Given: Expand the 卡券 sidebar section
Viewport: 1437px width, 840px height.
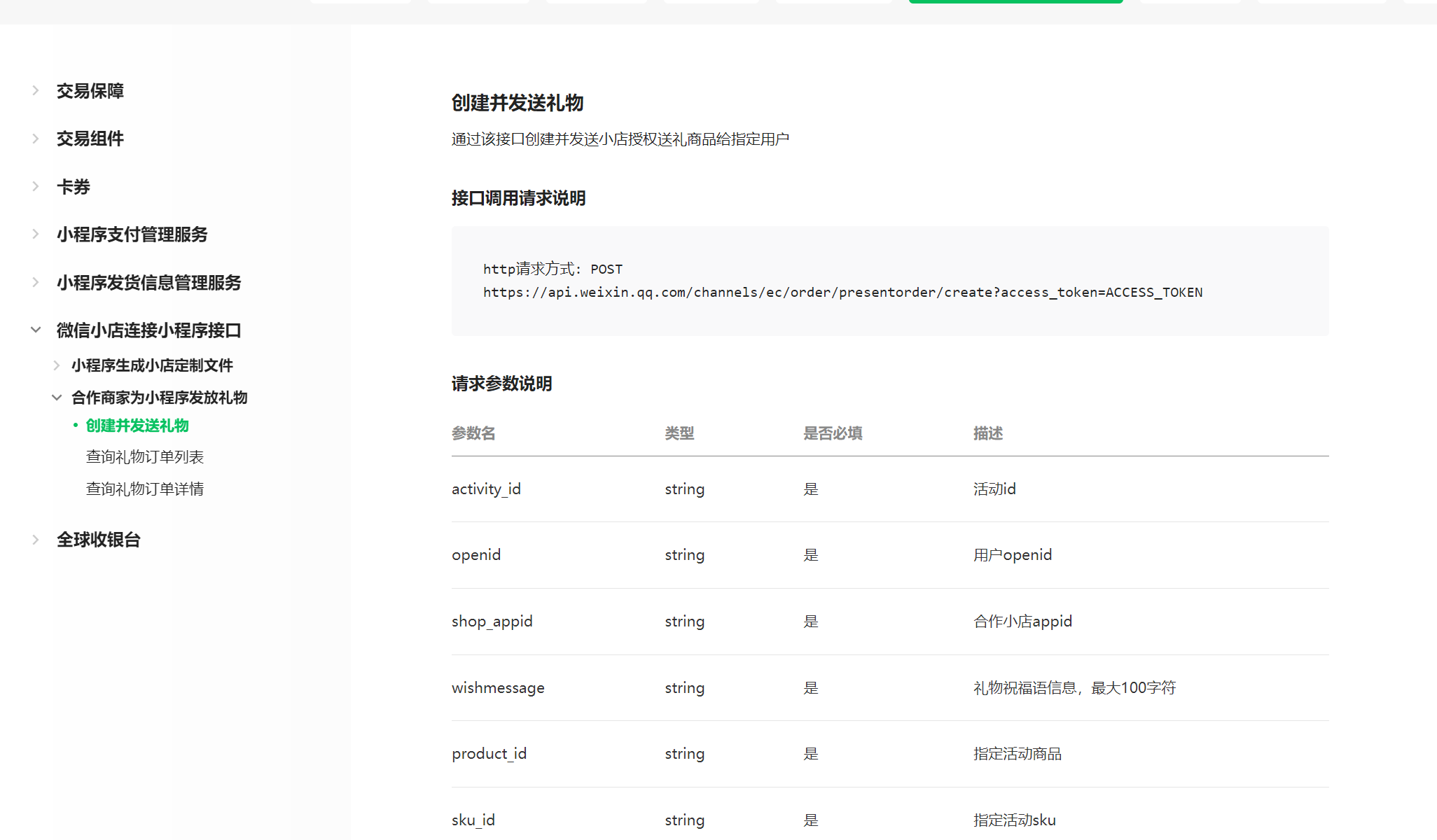Looking at the screenshot, I should (x=73, y=187).
